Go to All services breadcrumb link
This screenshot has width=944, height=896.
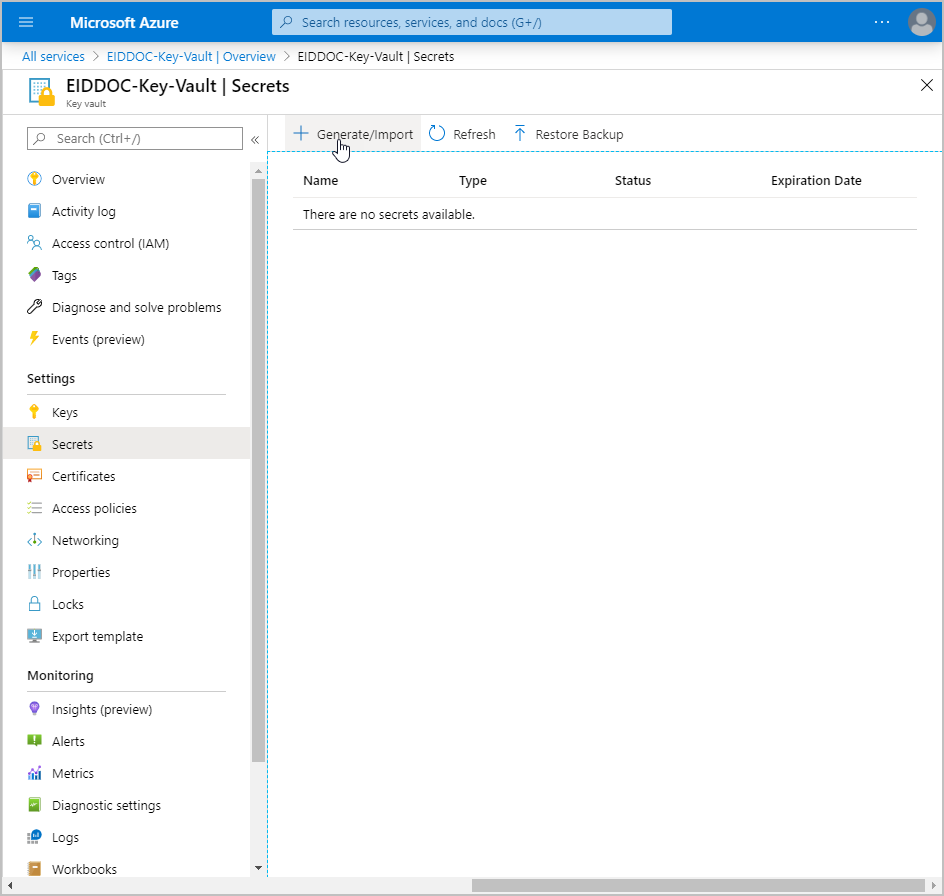53,57
